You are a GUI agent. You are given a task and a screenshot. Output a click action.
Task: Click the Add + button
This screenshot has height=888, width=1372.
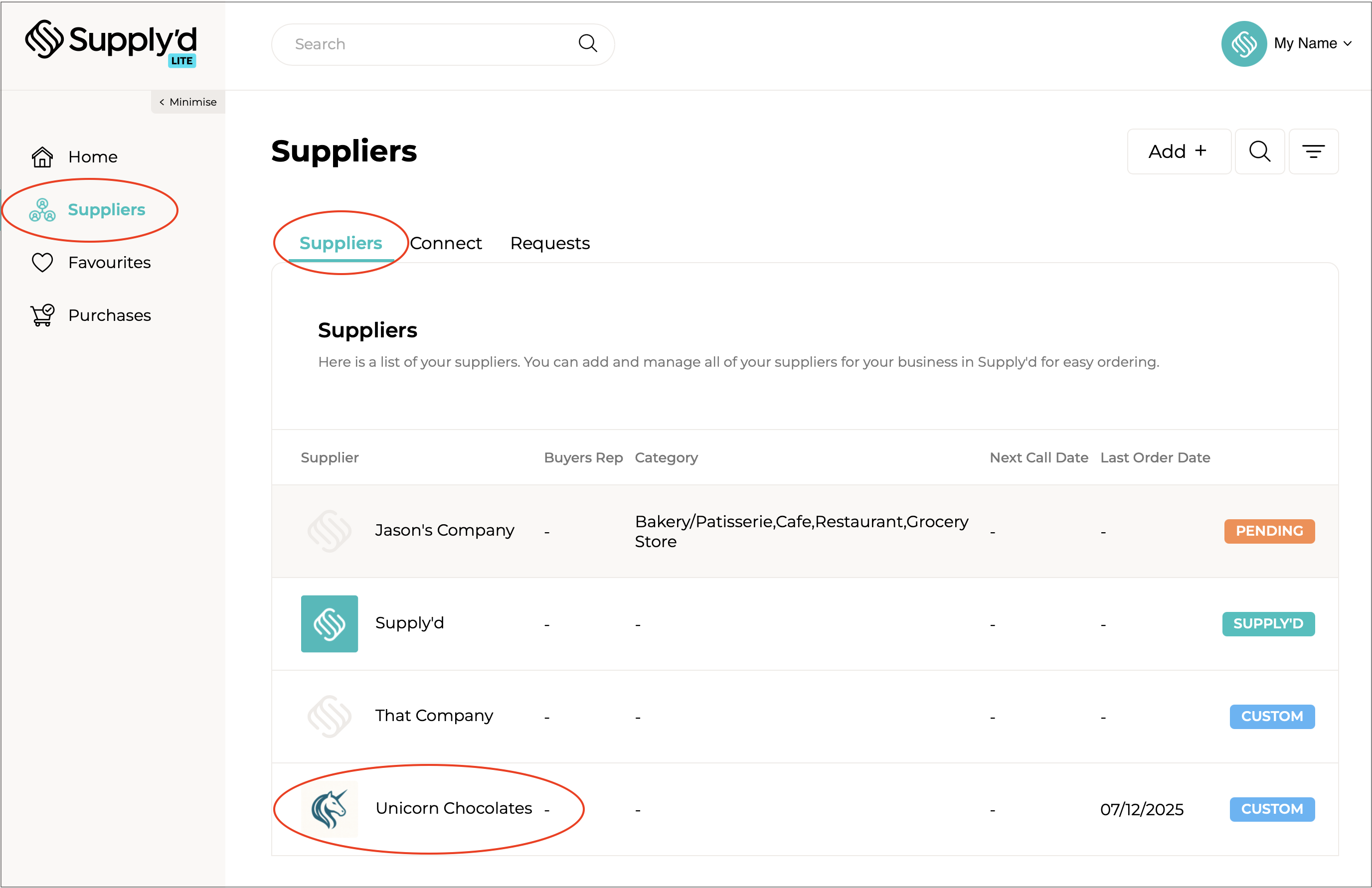click(x=1178, y=151)
